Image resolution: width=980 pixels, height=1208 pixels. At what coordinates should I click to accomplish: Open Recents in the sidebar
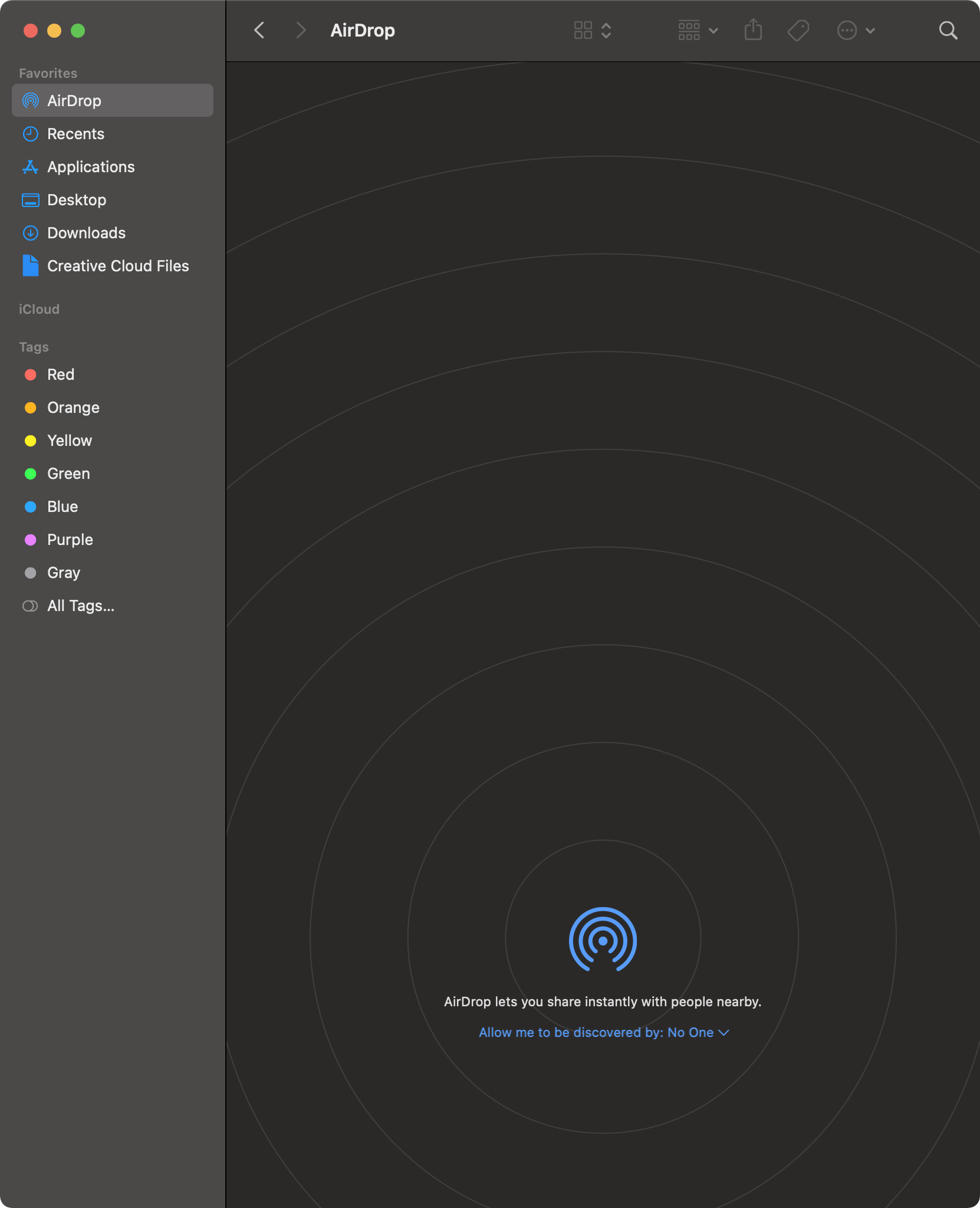coord(113,133)
